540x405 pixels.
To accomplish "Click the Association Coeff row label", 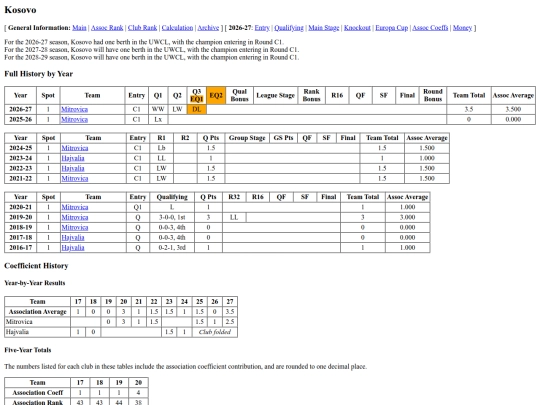I will coord(38,393).
